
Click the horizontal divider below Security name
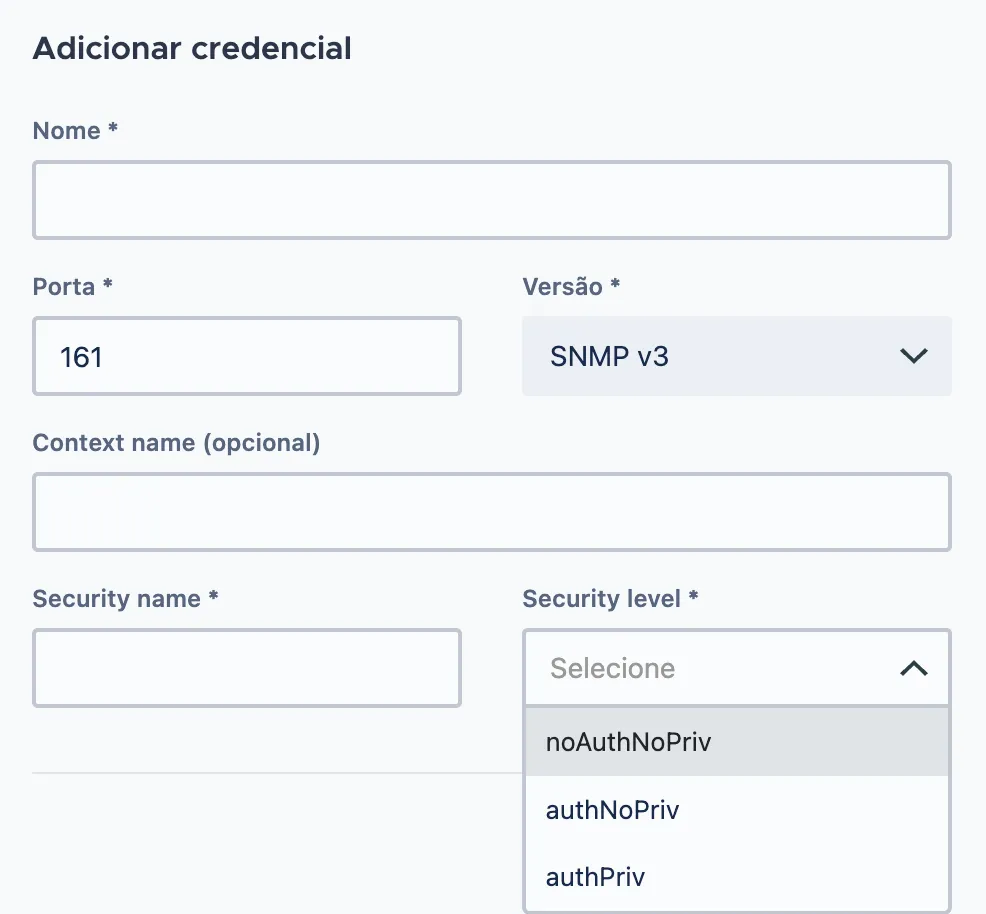[277, 773]
